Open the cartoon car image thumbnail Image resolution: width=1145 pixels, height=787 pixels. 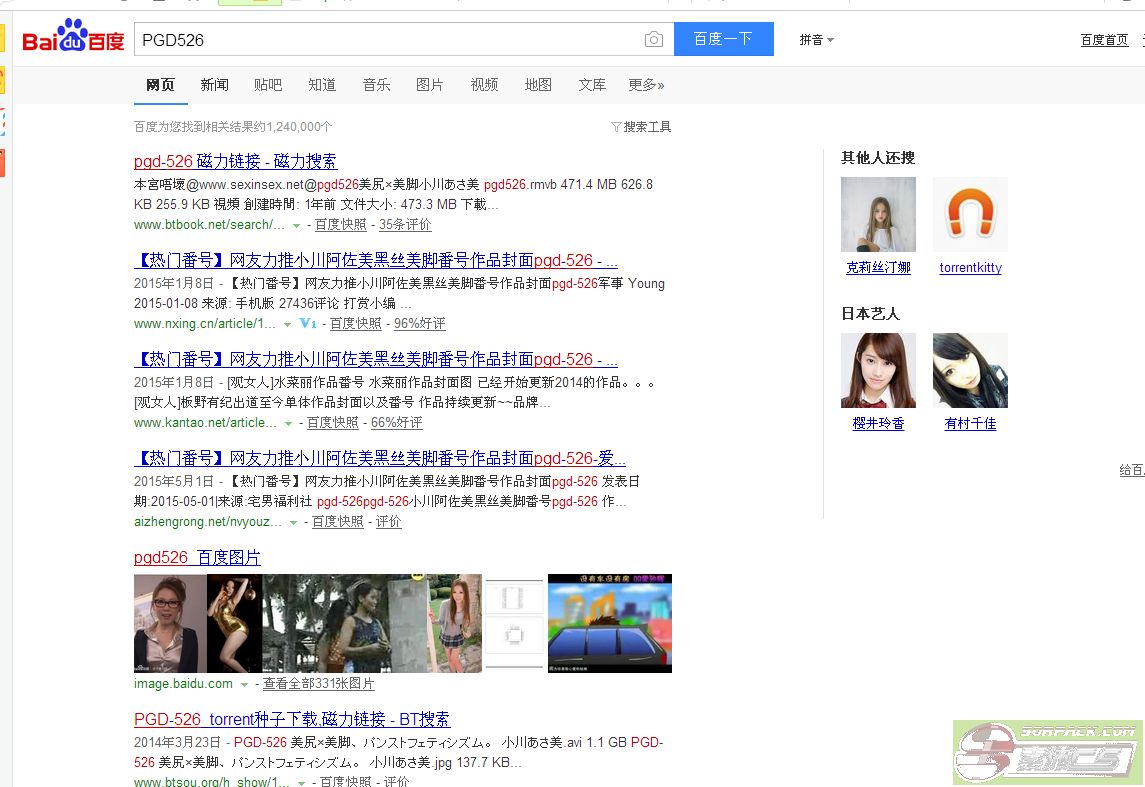tap(610, 623)
